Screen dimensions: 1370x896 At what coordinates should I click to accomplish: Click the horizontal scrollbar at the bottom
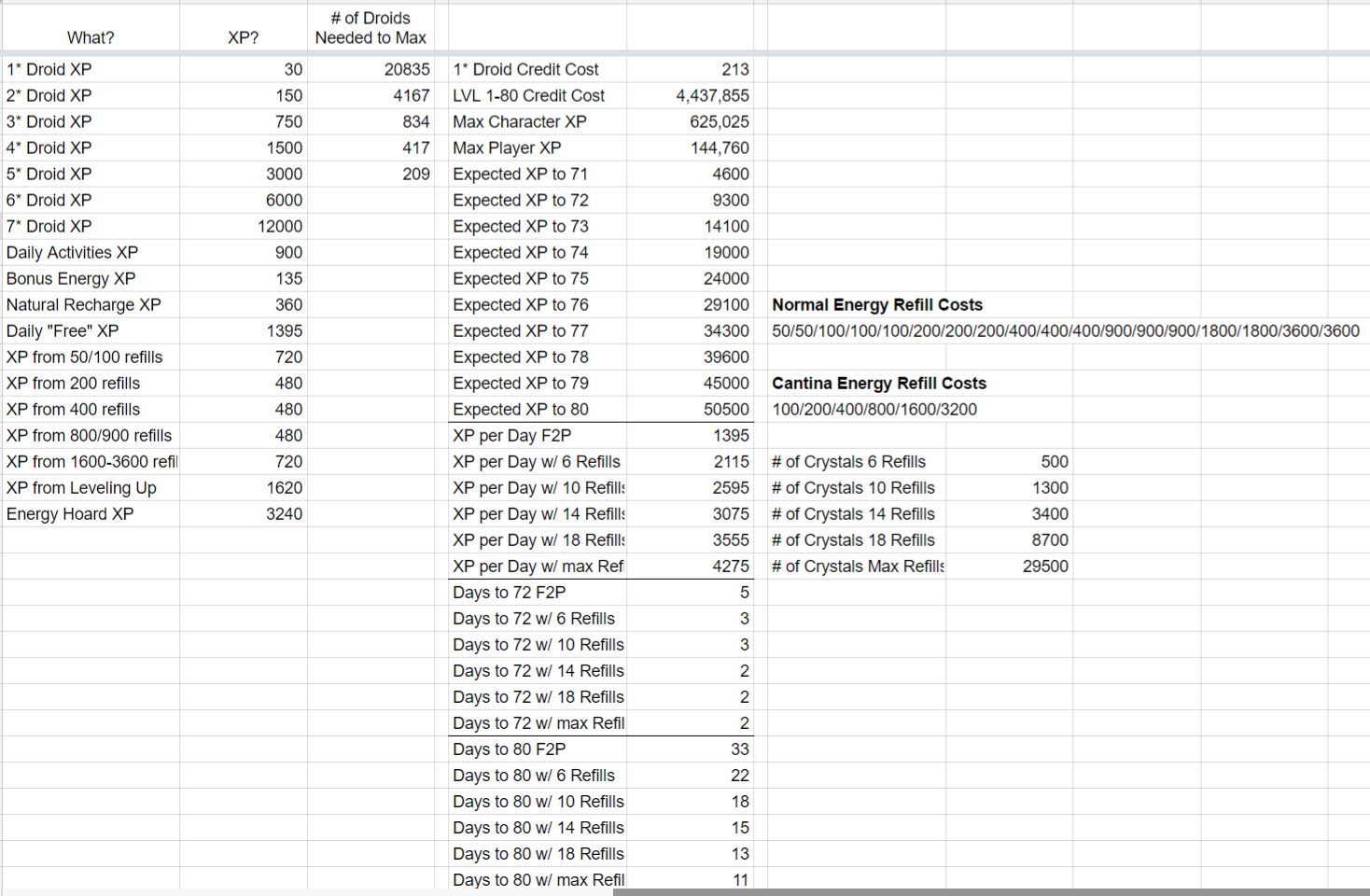pos(991,892)
